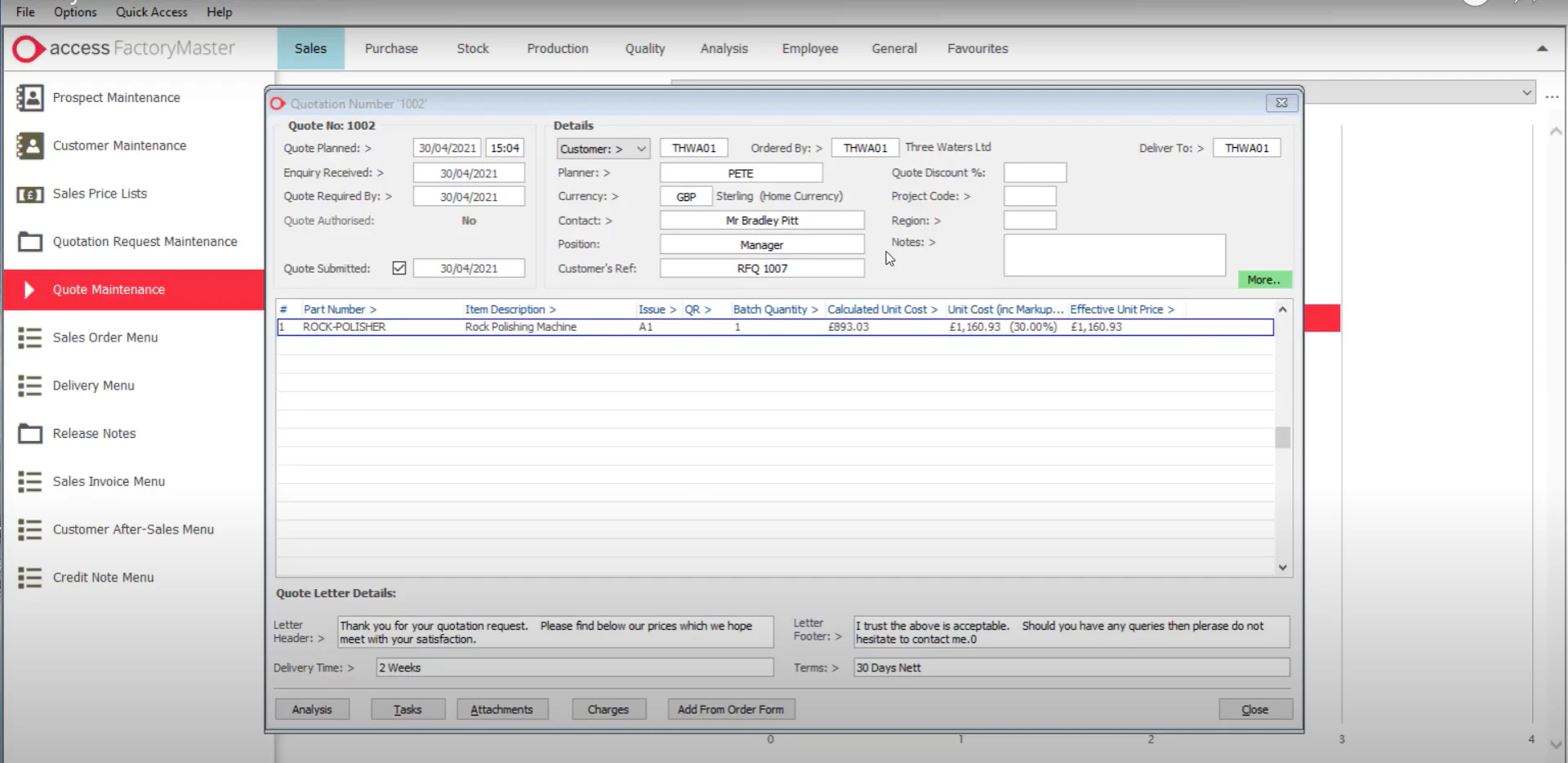1568x763 pixels.
Task: Open the Customer dropdown
Action: click(639, 148)
